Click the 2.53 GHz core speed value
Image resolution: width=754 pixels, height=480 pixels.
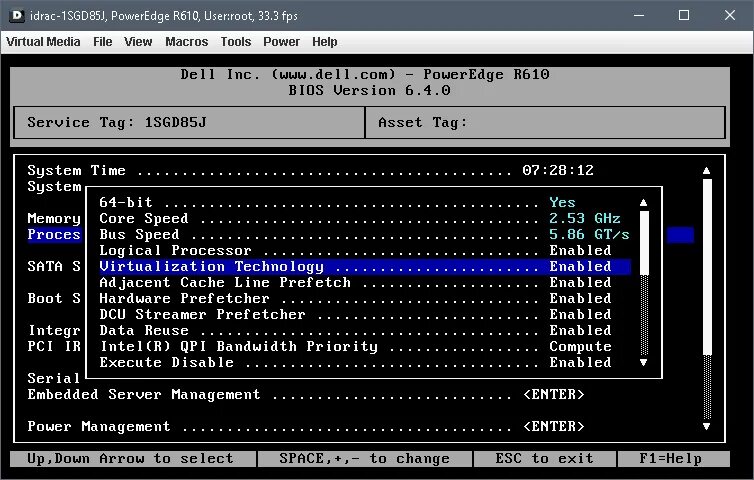click(585, 218)
